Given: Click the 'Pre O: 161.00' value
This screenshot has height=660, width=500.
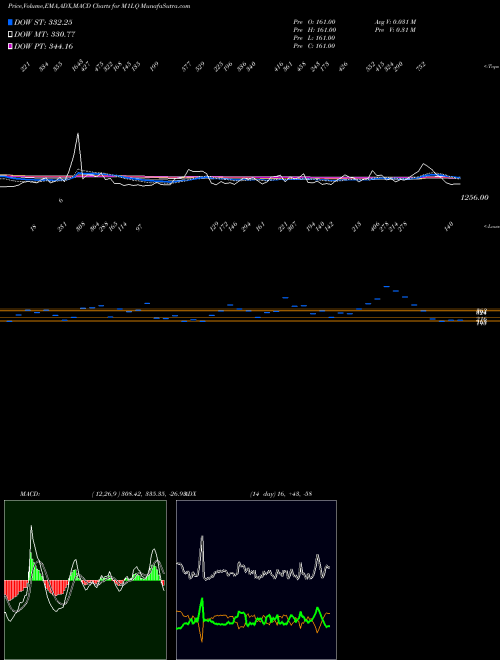Looking at the screenshot, I should click(x=314, y=22).
